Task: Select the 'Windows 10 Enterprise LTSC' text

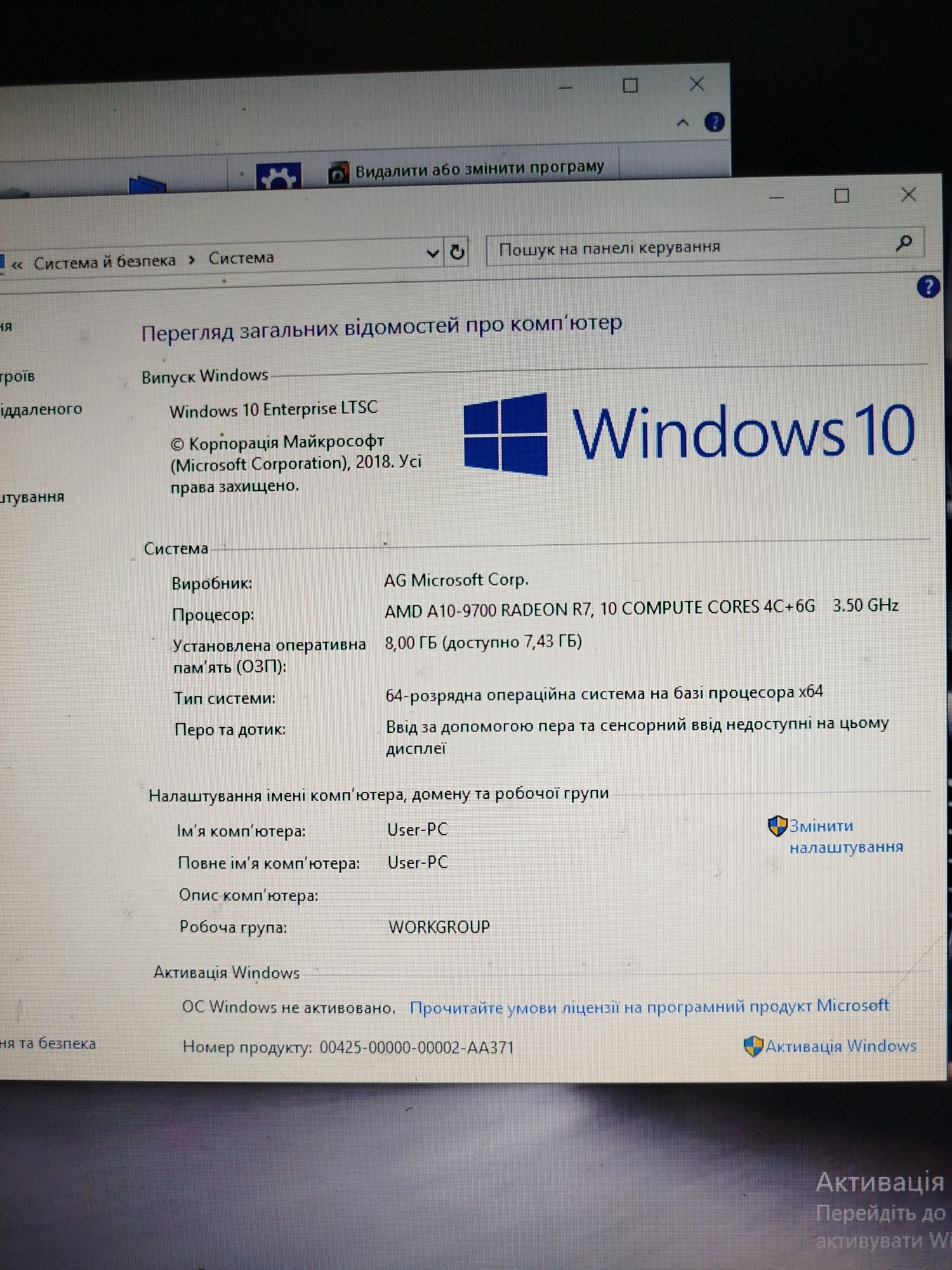Action: [274, 409]
